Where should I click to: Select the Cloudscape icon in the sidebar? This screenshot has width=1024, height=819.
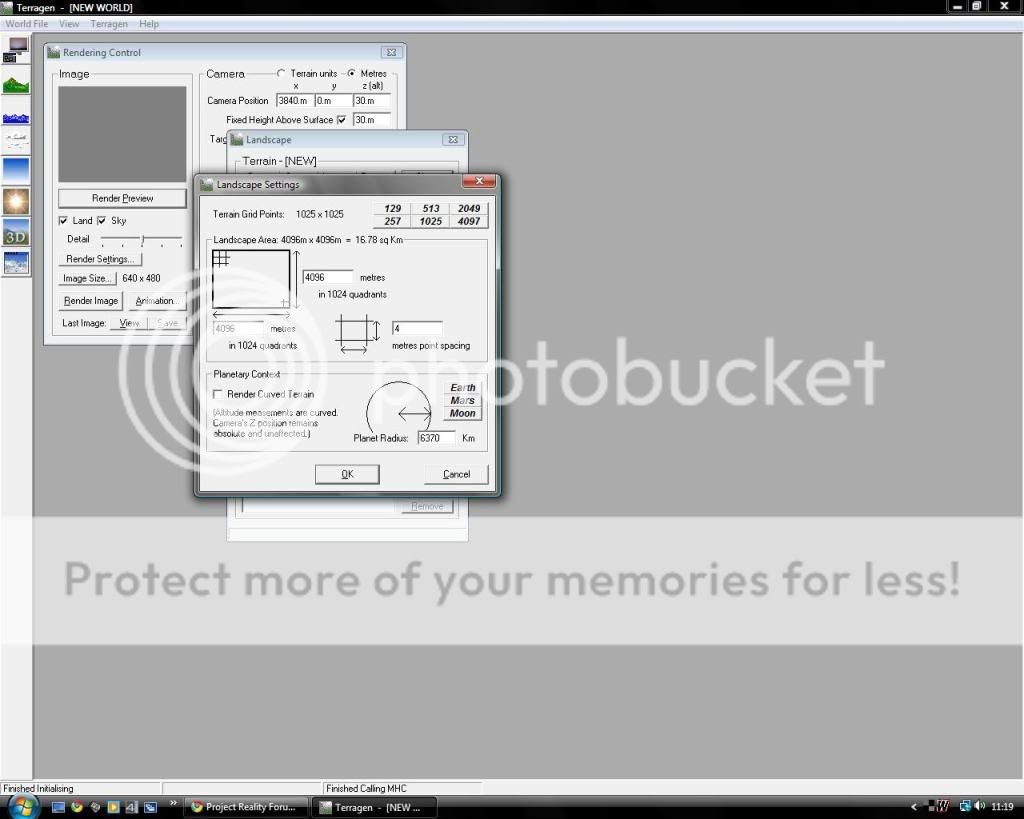[16, 141]
